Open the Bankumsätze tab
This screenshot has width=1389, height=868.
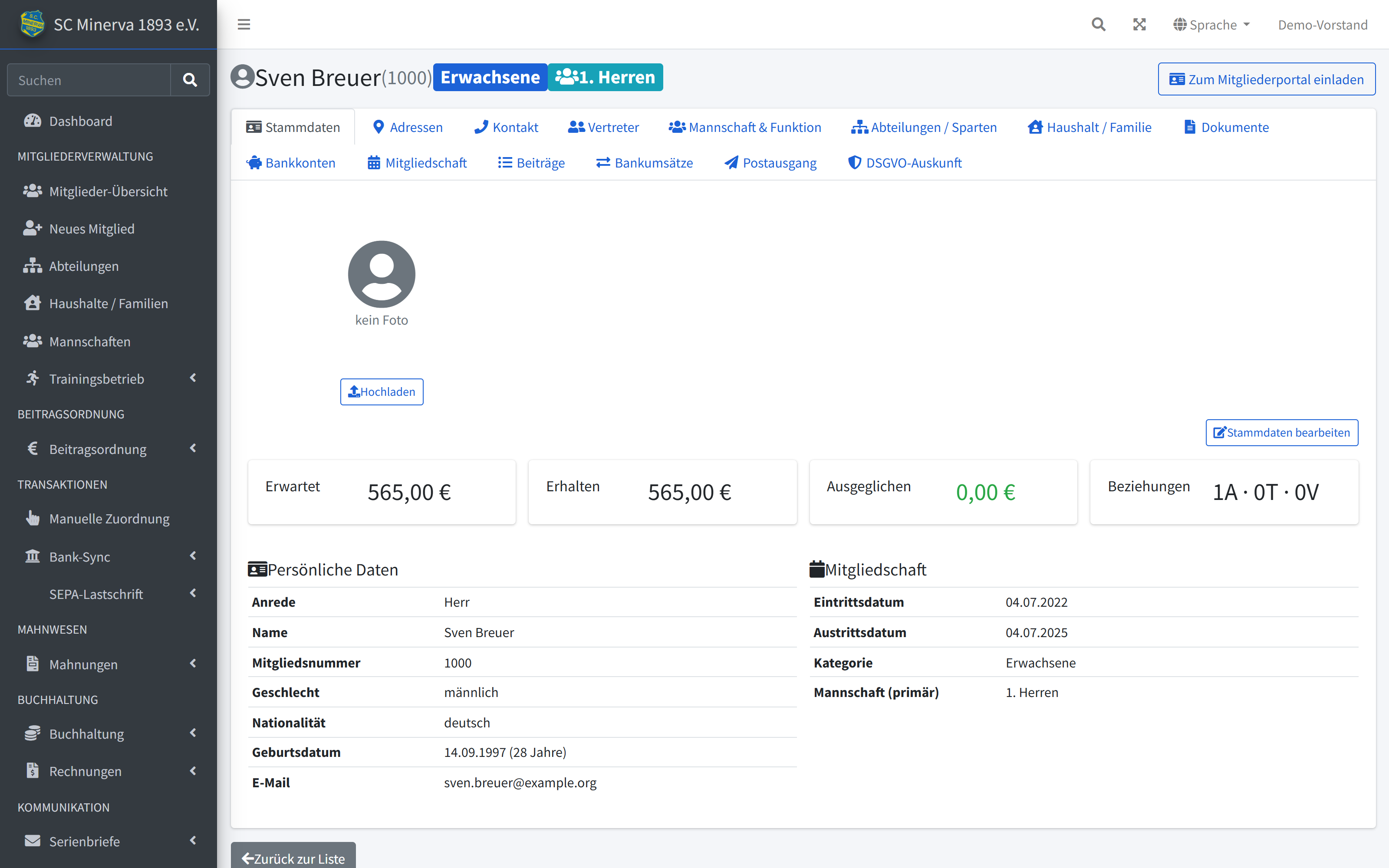[x=645, y=162]
